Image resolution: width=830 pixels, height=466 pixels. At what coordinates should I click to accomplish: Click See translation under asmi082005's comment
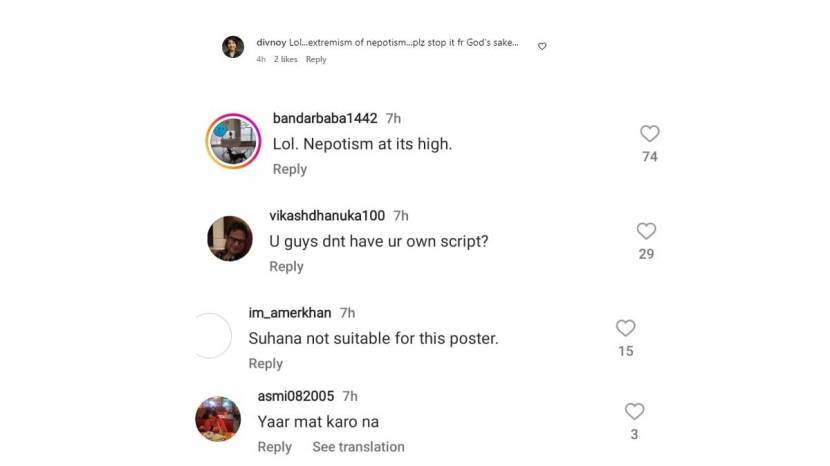click(x=358, y=447)
